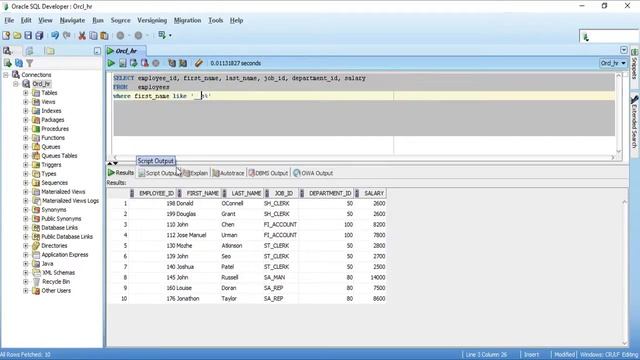Click the New Connection green plus icon
The height and width of the screenshot is (360, 640).
[7, 63]
